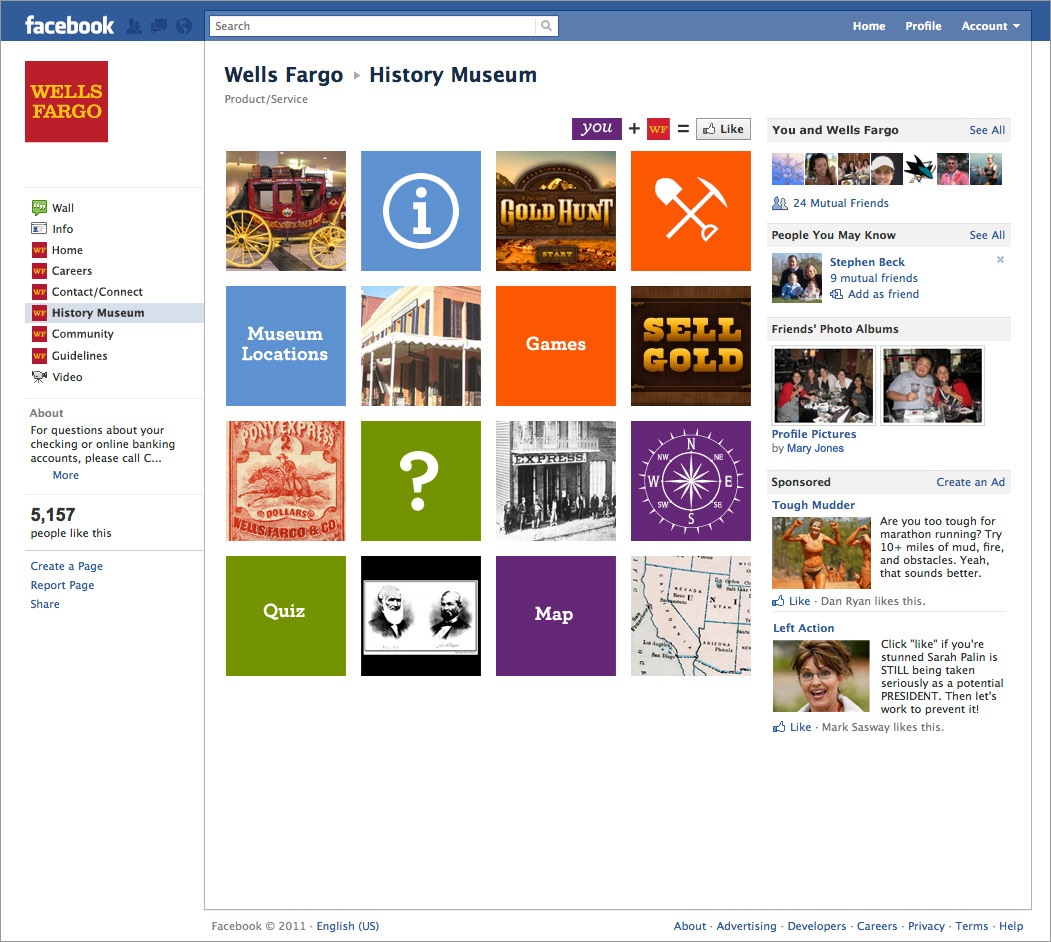Image resolution: width=1051 pixels, height=942 pixels.
Task: Open Stephen Beck's profile link
Action: click(x=867, y=261)
